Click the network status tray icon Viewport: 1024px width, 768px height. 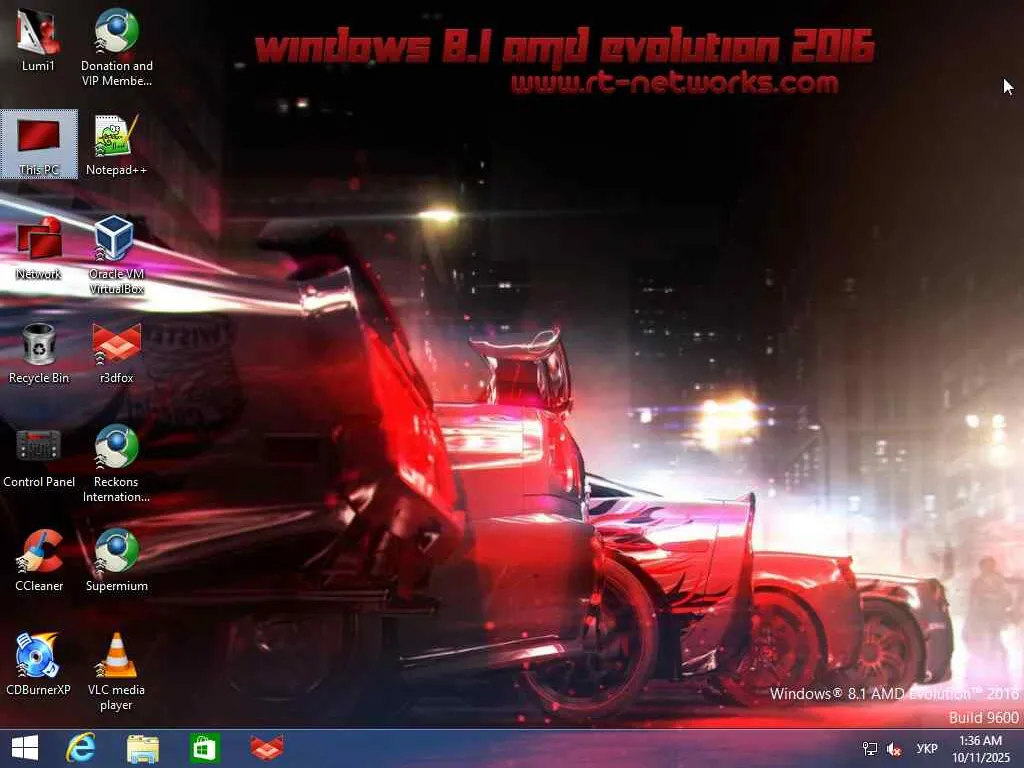[870, 749]
